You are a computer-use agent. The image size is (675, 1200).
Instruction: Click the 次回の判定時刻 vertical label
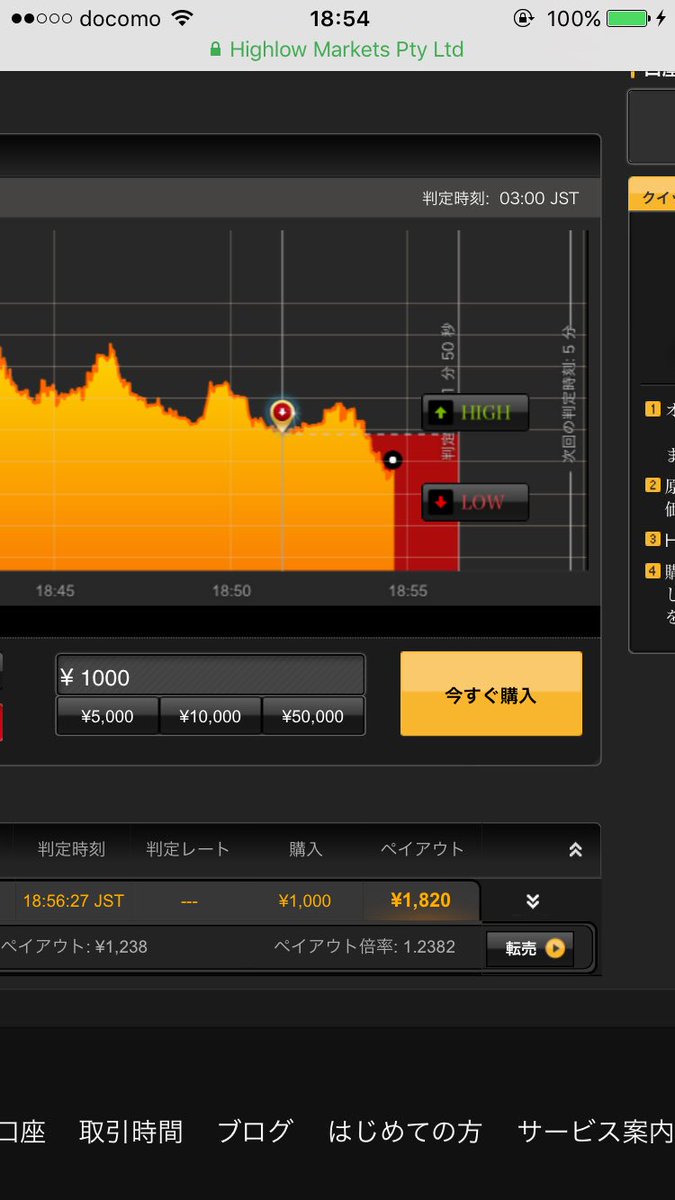coord(570,392)
